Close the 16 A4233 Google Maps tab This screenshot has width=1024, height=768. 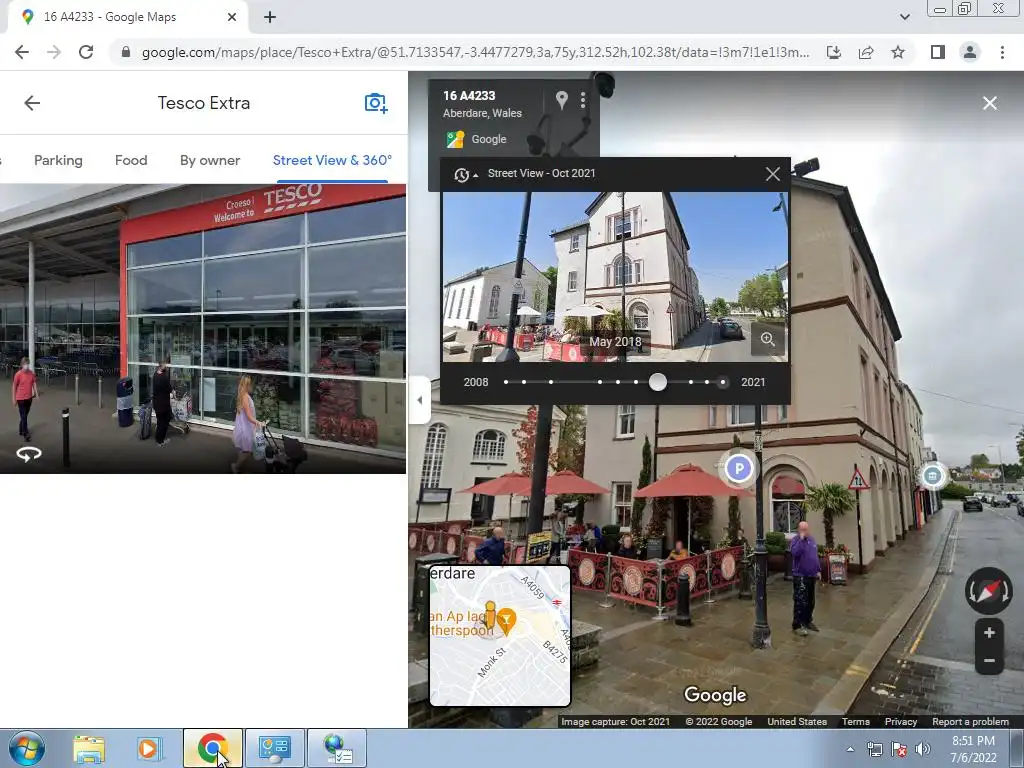pyautogui.click(x=232, y=18)
